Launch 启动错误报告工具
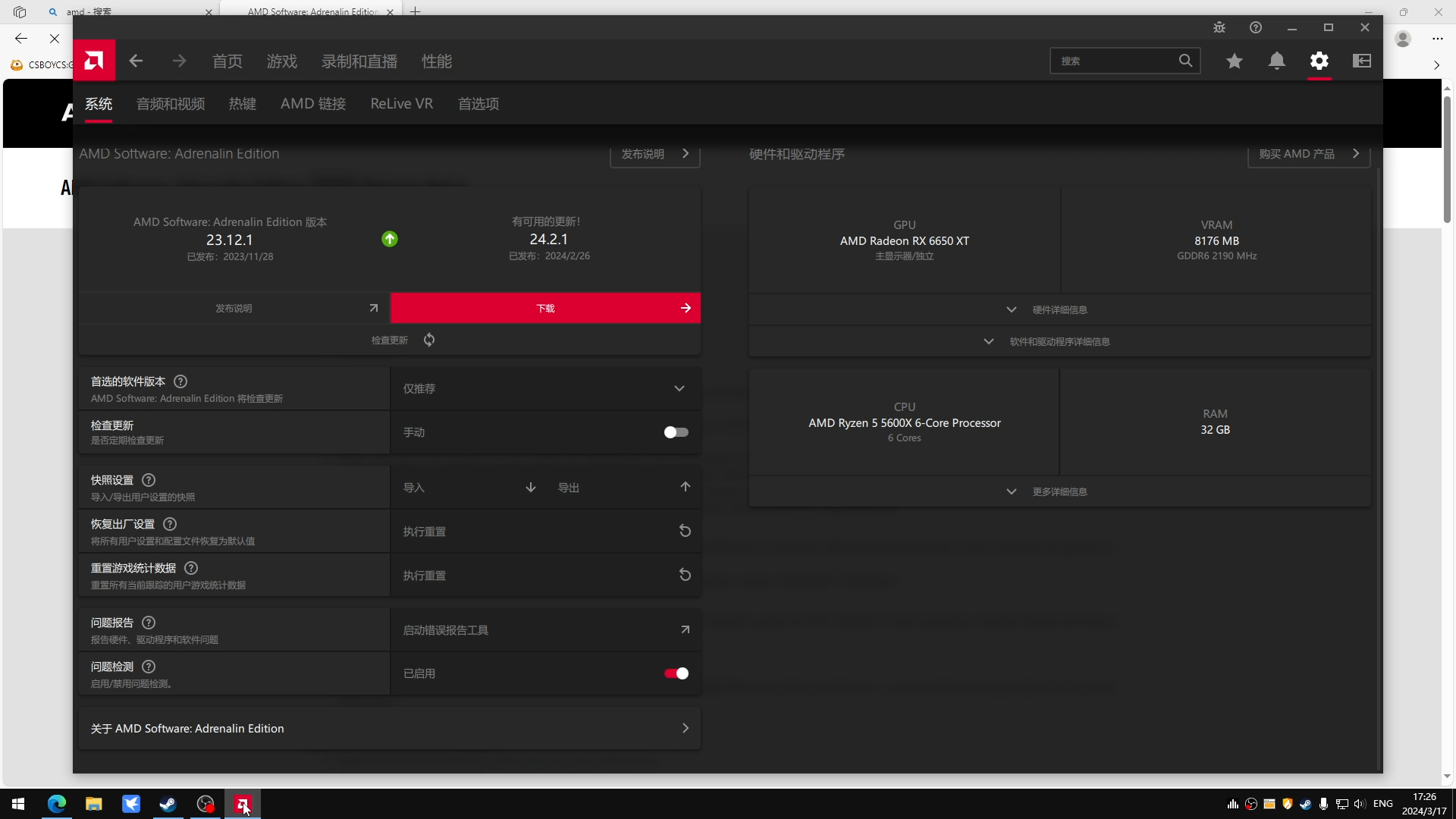The image size is (1456, 819). pyautogui.click(x=545, y=629)
